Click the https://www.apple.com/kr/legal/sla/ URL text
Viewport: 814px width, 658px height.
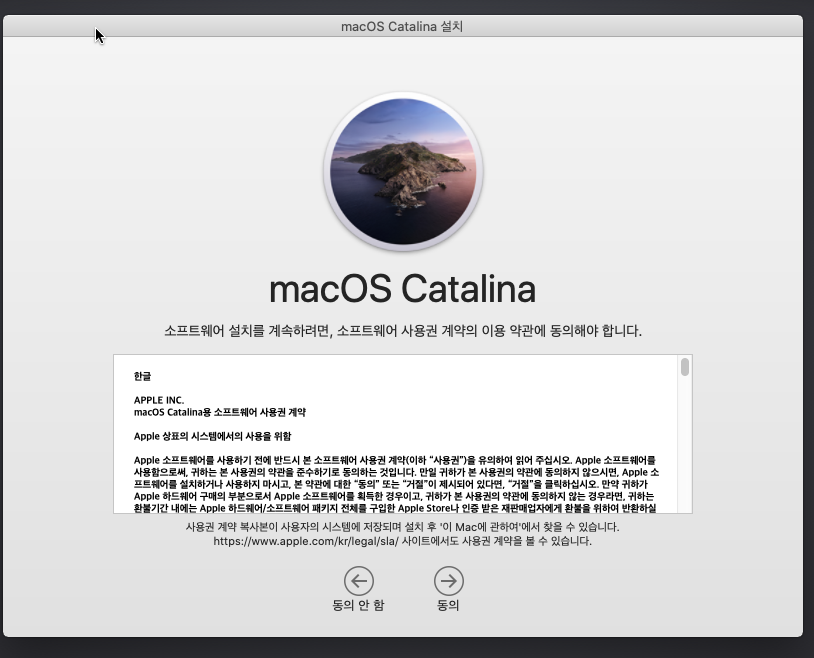(306, 541)
